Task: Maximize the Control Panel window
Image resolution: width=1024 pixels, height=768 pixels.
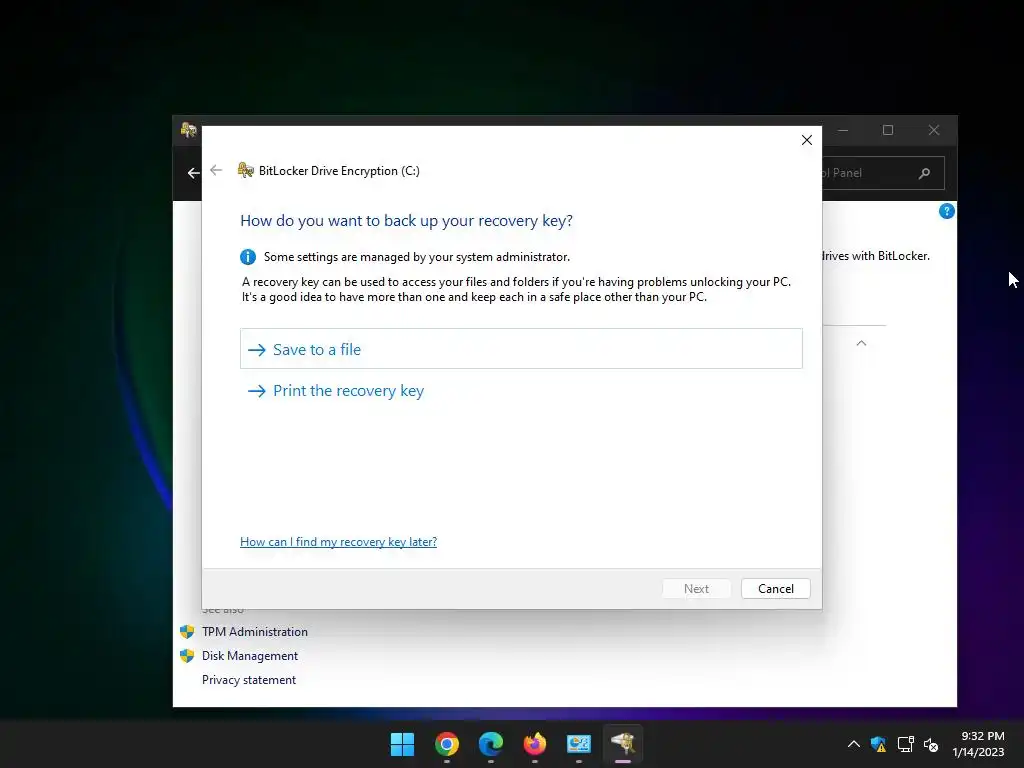Action: (888, 130)
